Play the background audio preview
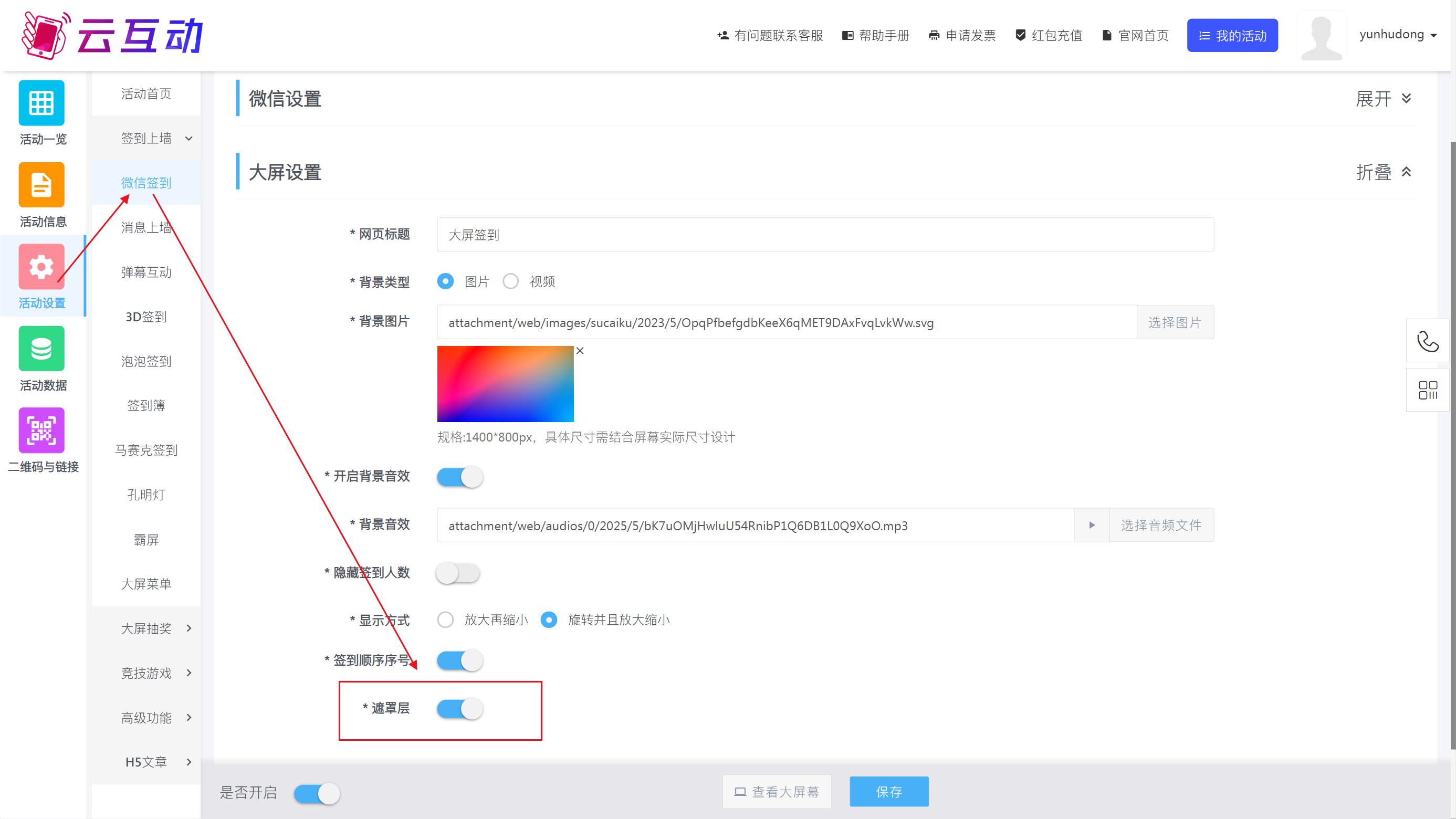 tap(1092, 525)
